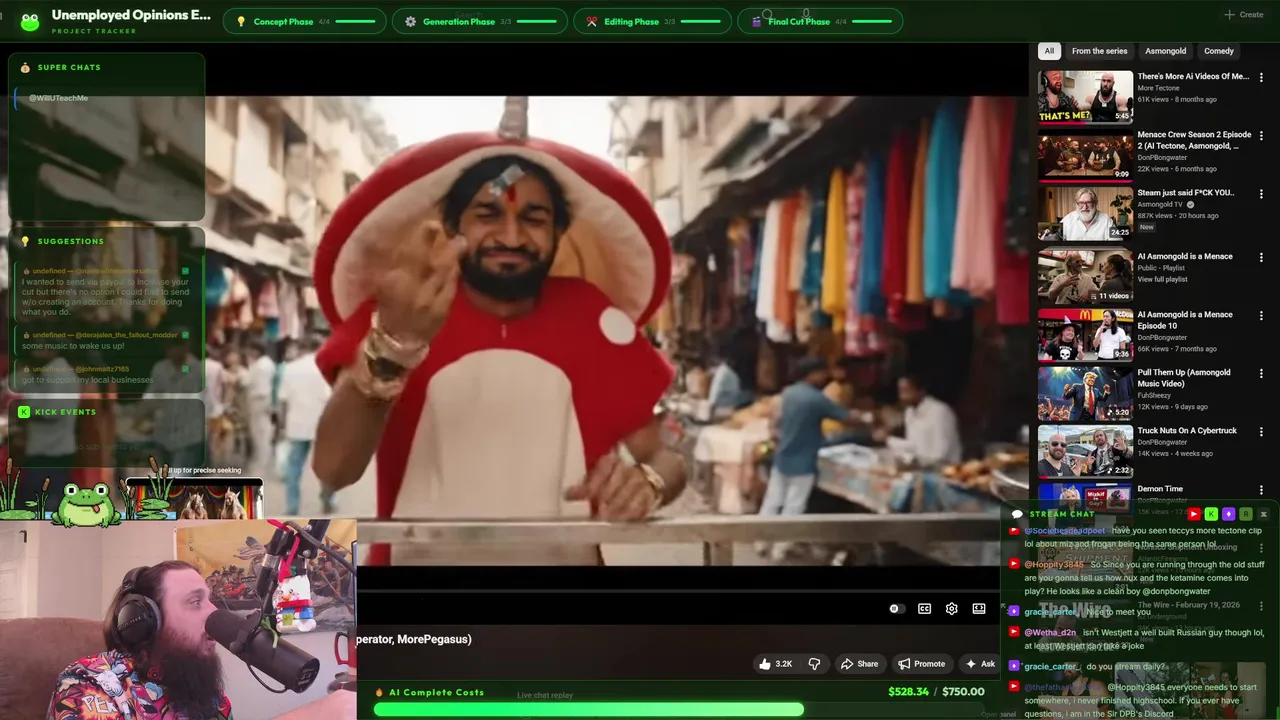The image size is (1280, 720).
Task: Click the Share button under the video
Action: (859, 664)
